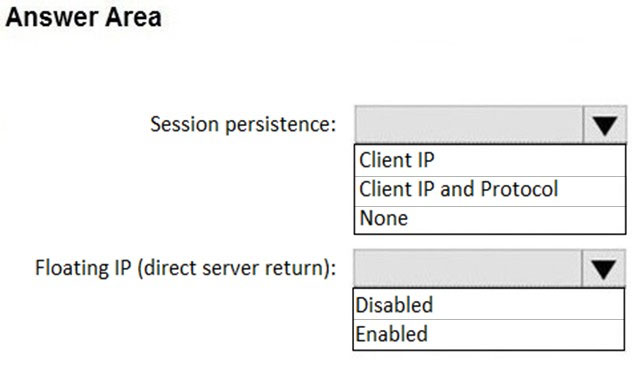Image resolution: width=641 pixels, height=369 pixels.
Task: Disable Floating IP from the option list
Action: click(489, 304)
